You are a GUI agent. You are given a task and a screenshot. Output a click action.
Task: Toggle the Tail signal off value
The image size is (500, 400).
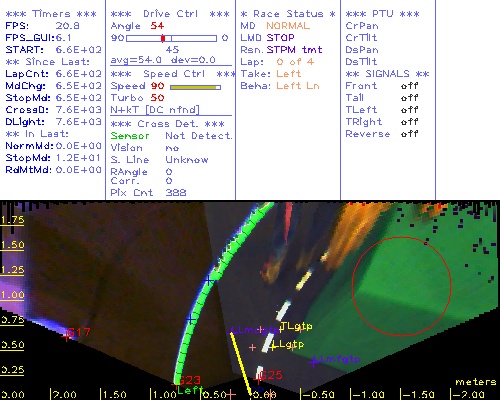[409, 98]
